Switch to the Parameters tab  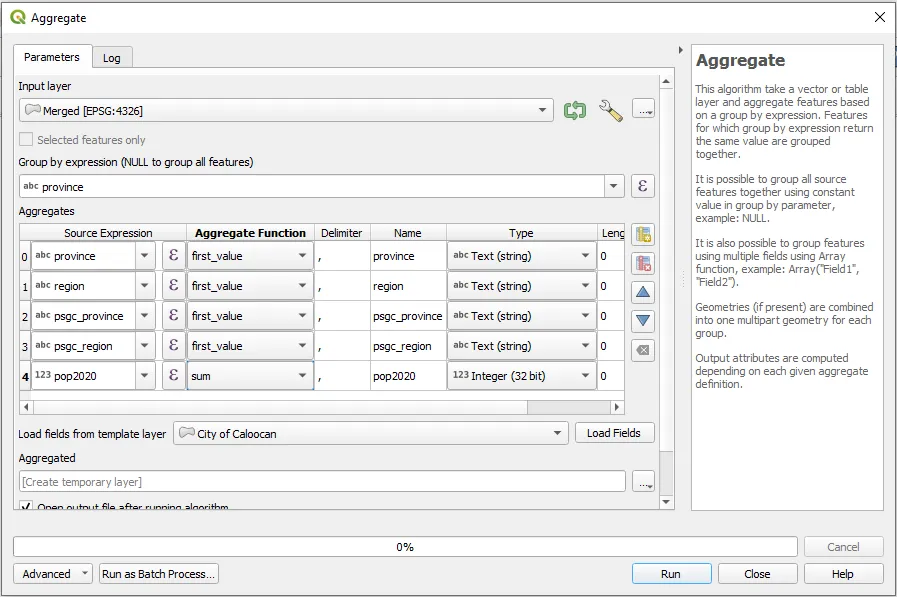click(x=52, y=57)
